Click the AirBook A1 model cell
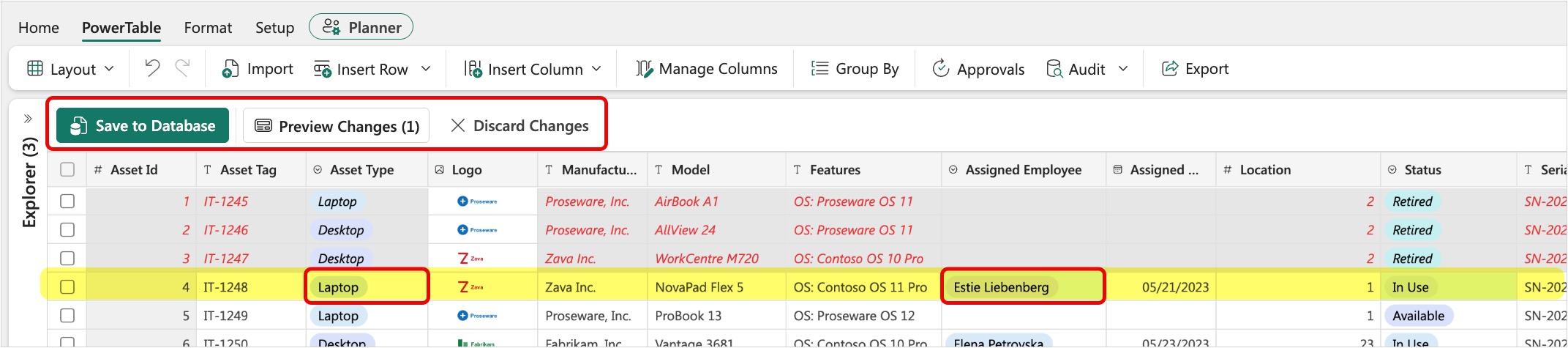The image size is (1568, 348). (716, 201)
